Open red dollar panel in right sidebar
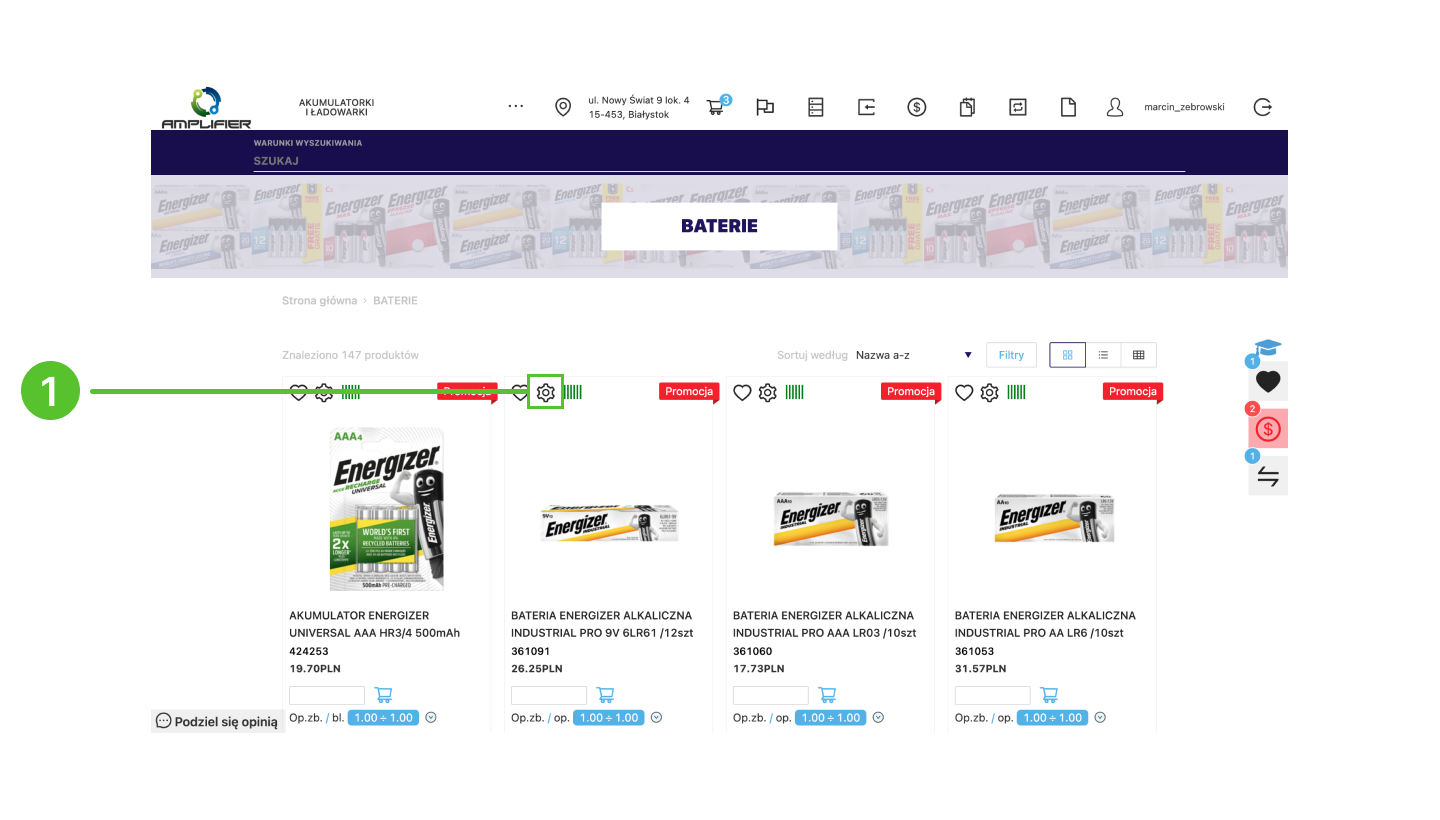Viewport: 1440px width, 820px height. (x=1268, y=429)
